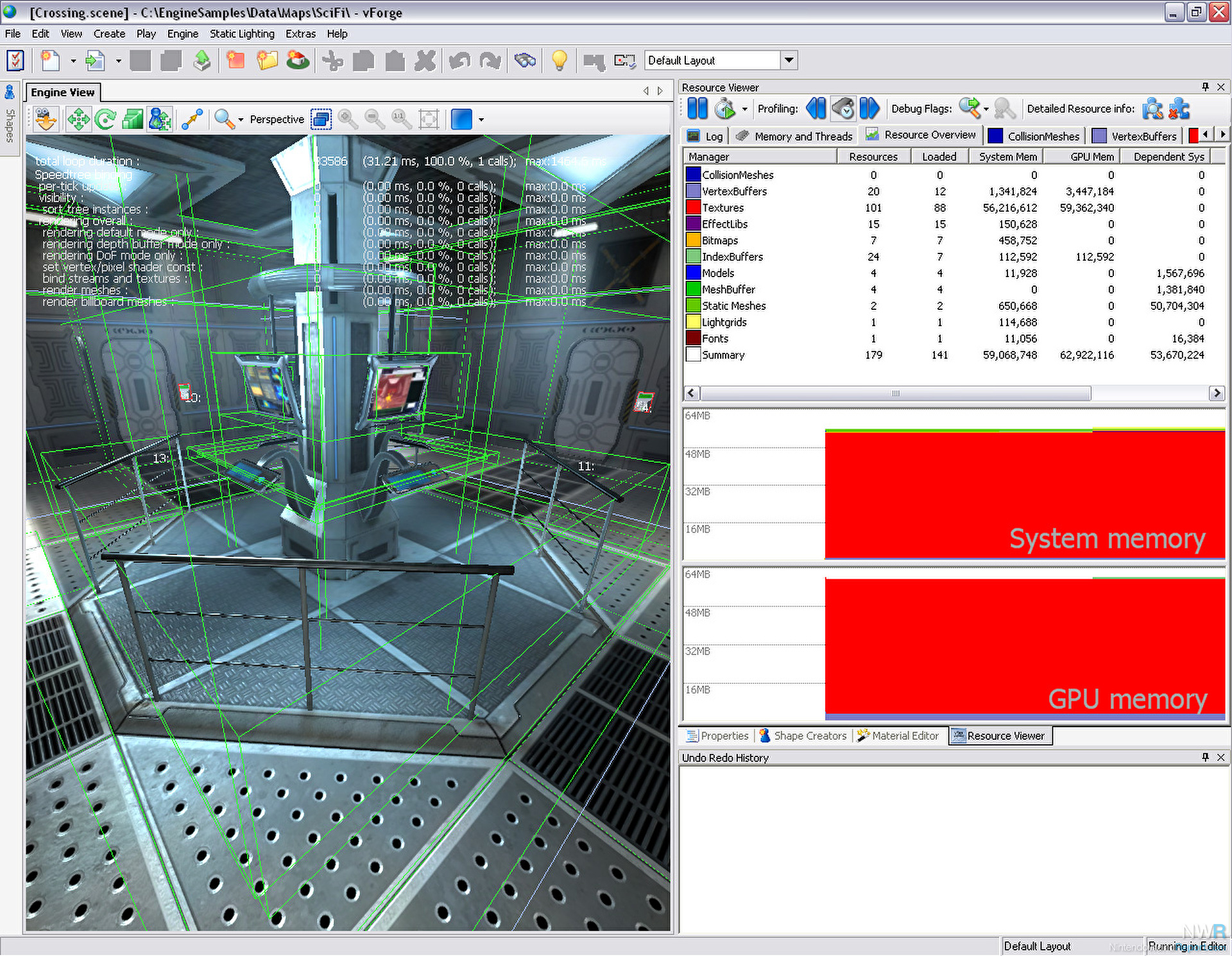Click the previous profiling page arrow
This screenshot has width=1232, height=956.
816,108
